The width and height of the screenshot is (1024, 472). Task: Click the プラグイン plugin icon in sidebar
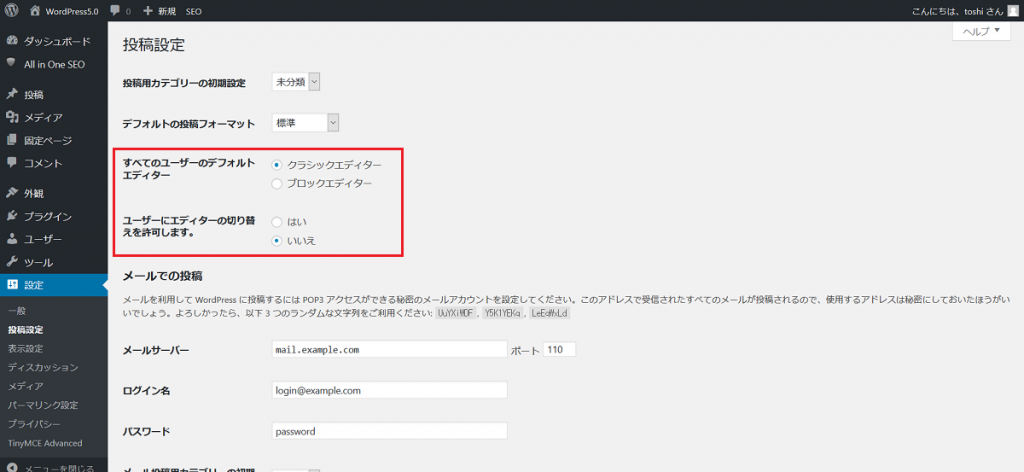11,216
